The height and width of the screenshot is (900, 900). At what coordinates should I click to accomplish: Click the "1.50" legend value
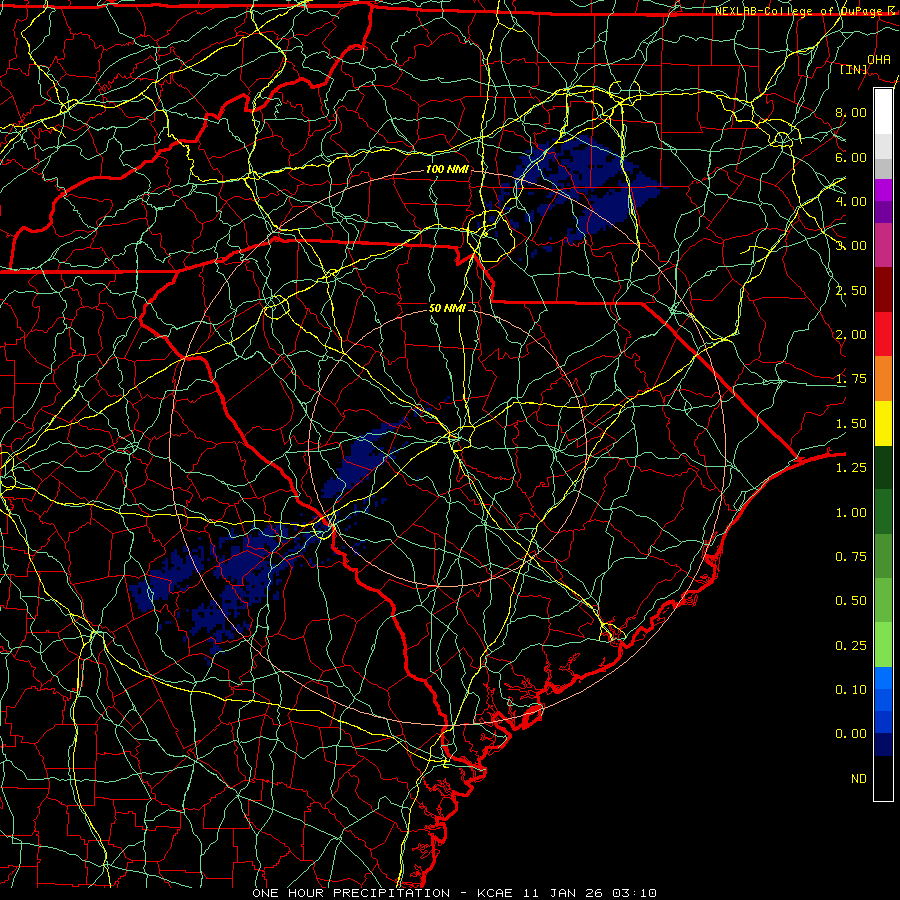pyautogui.click(x=851, y=424)
